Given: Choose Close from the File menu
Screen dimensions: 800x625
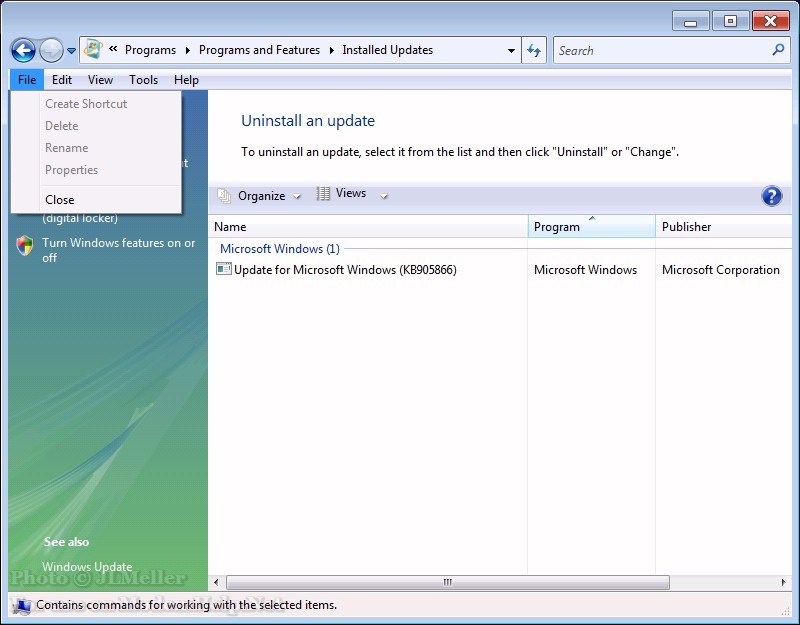Looking at the screenshot, I should tap(60, 200).
